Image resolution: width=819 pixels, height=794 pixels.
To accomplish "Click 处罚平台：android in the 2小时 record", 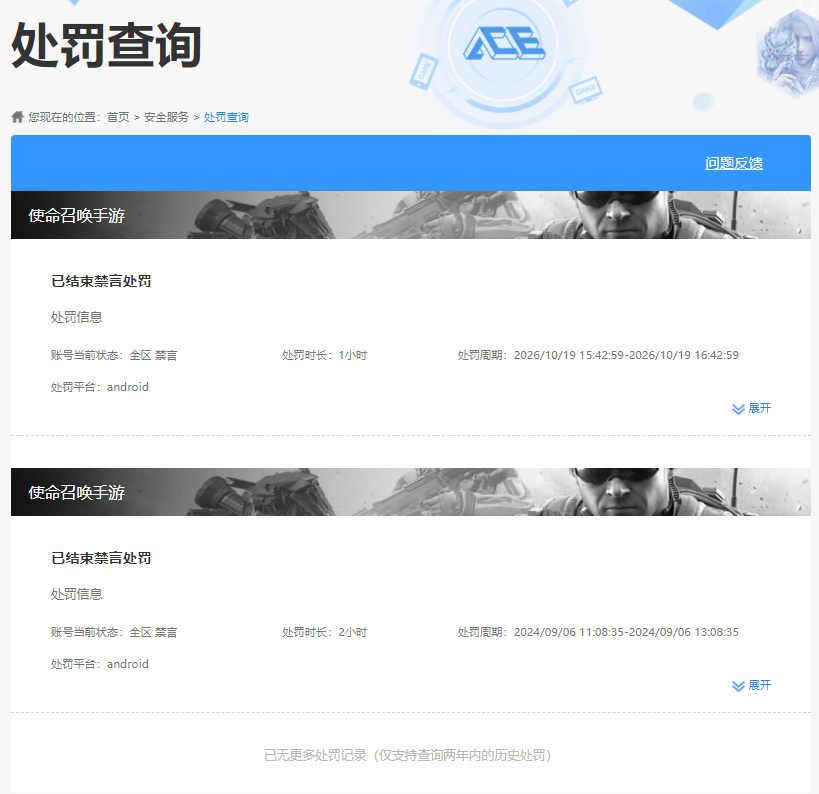I will pyautogui.click(x=100, y=664).
